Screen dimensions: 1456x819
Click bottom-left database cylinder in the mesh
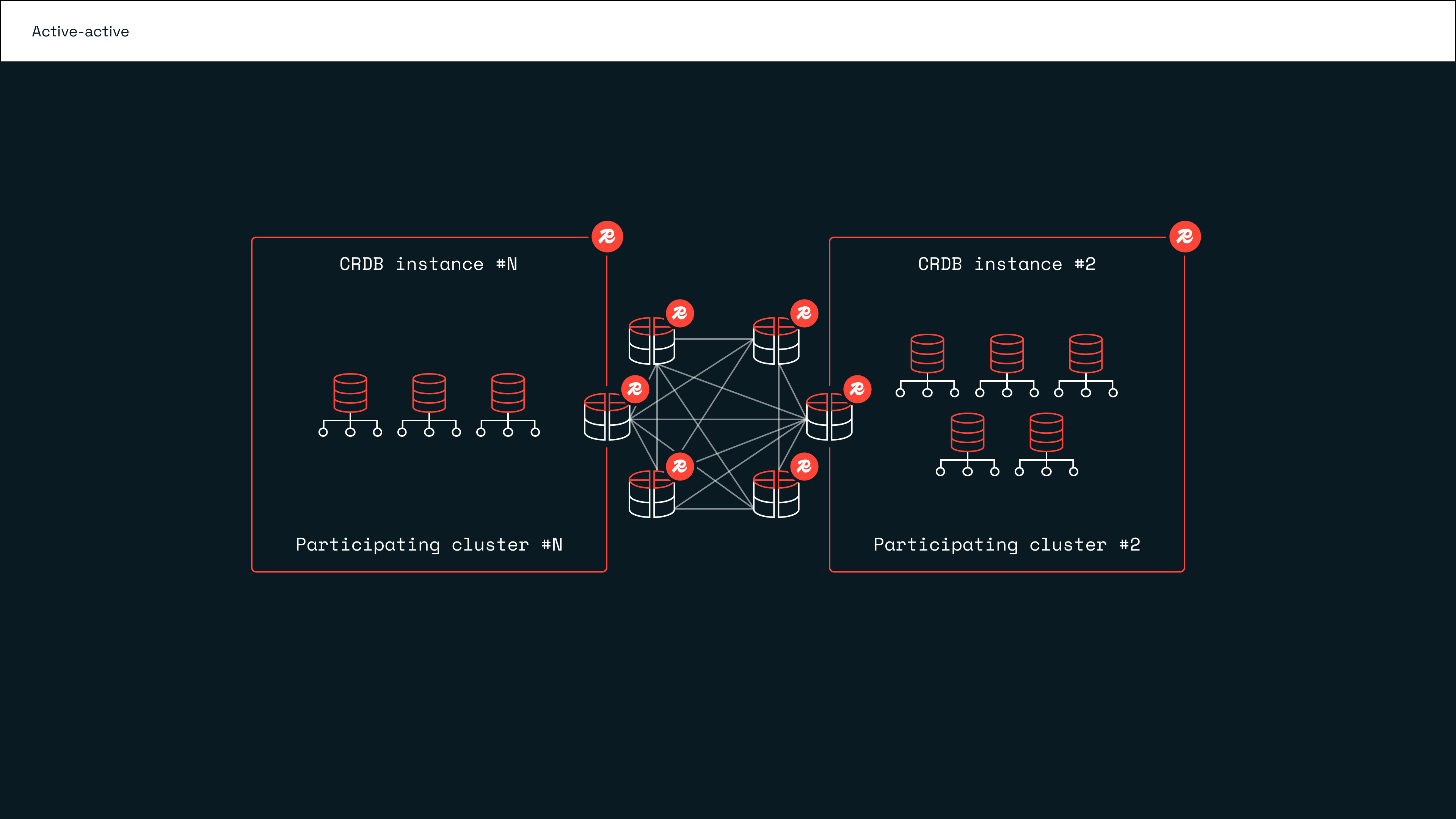click(652, 494)
